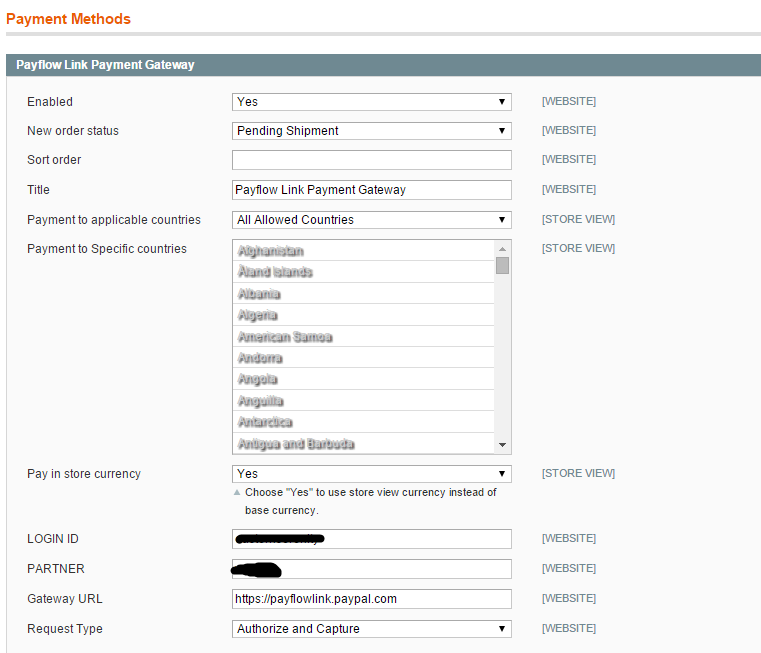Screen dimensions: 761x653
Task: Click the New order status label
Action: tap(73, 131)
